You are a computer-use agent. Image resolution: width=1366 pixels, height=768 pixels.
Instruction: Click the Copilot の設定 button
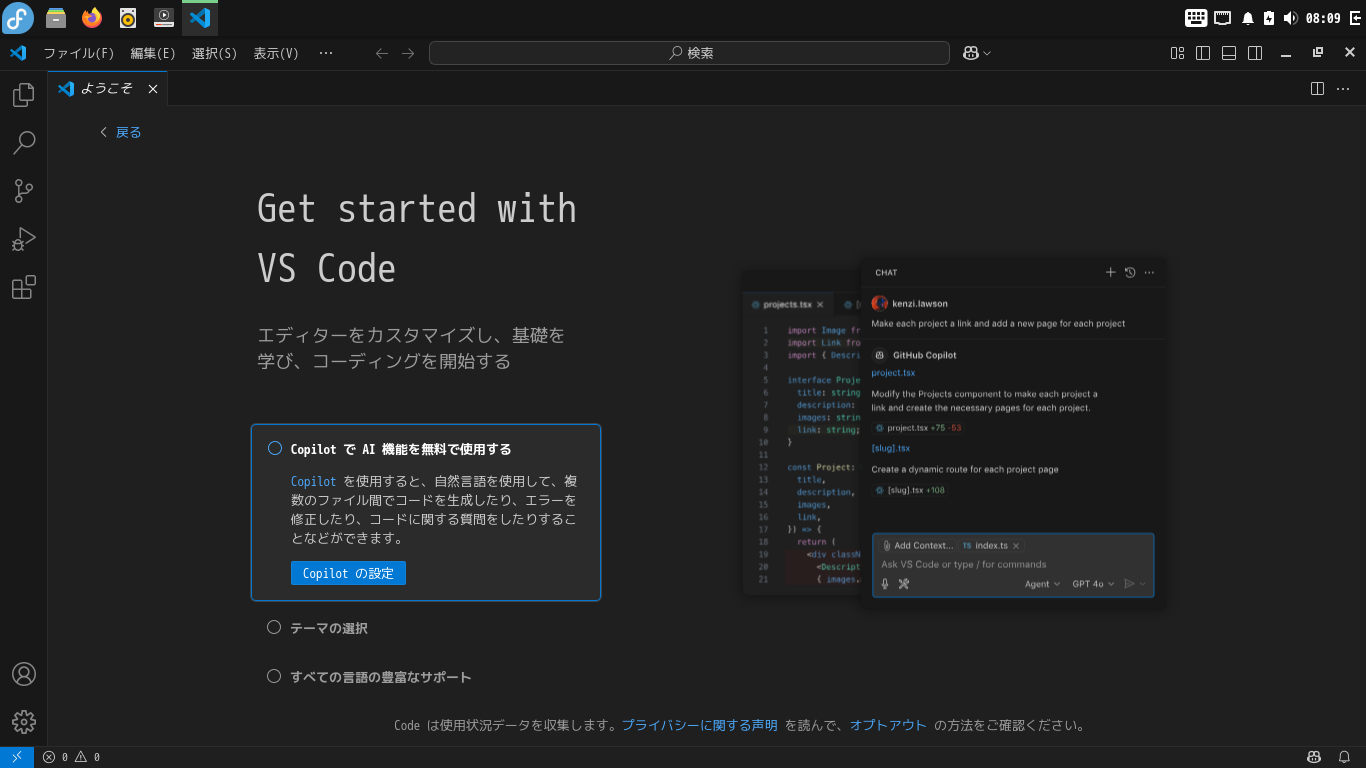pyautogui.click(x=348, y=573)
